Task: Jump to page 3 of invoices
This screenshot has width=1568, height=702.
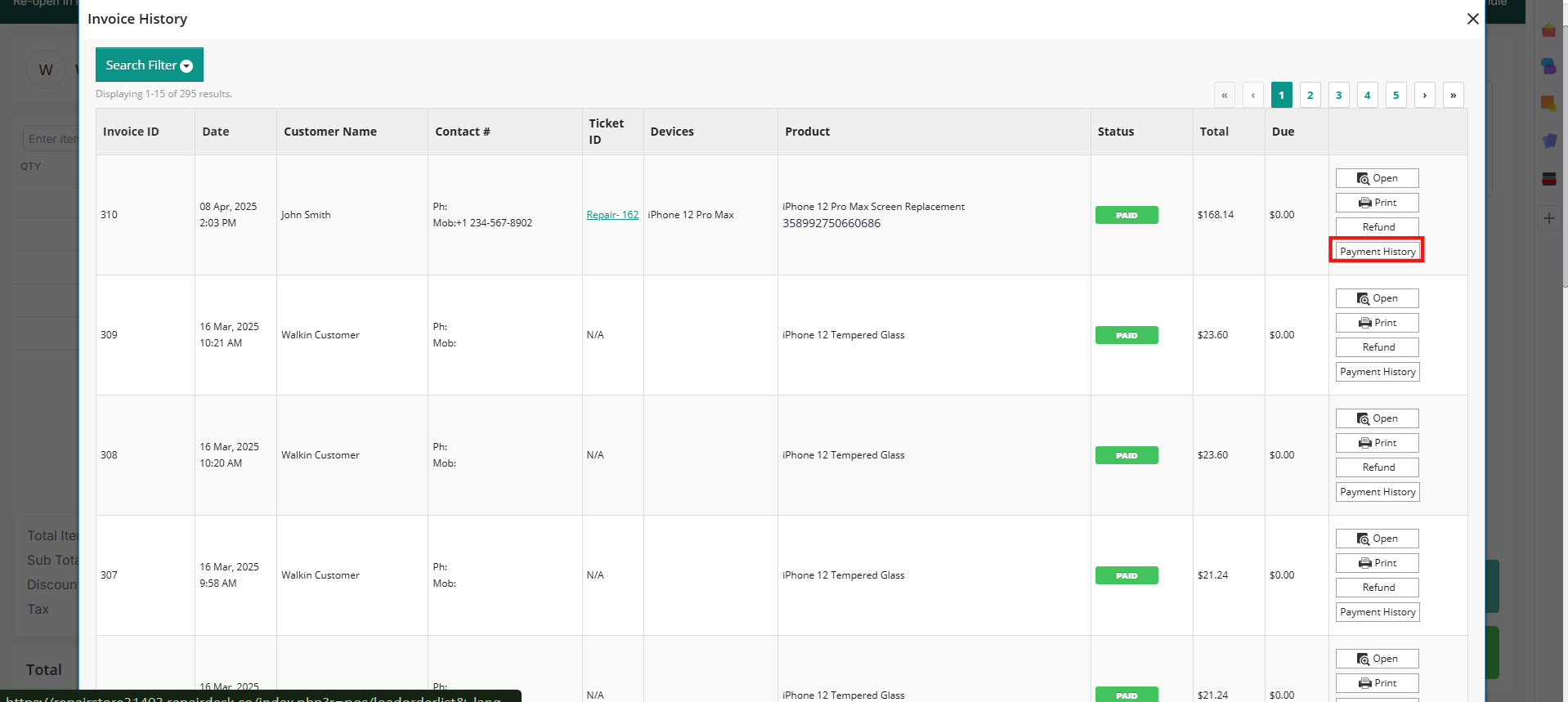Action: (1338, 95)
